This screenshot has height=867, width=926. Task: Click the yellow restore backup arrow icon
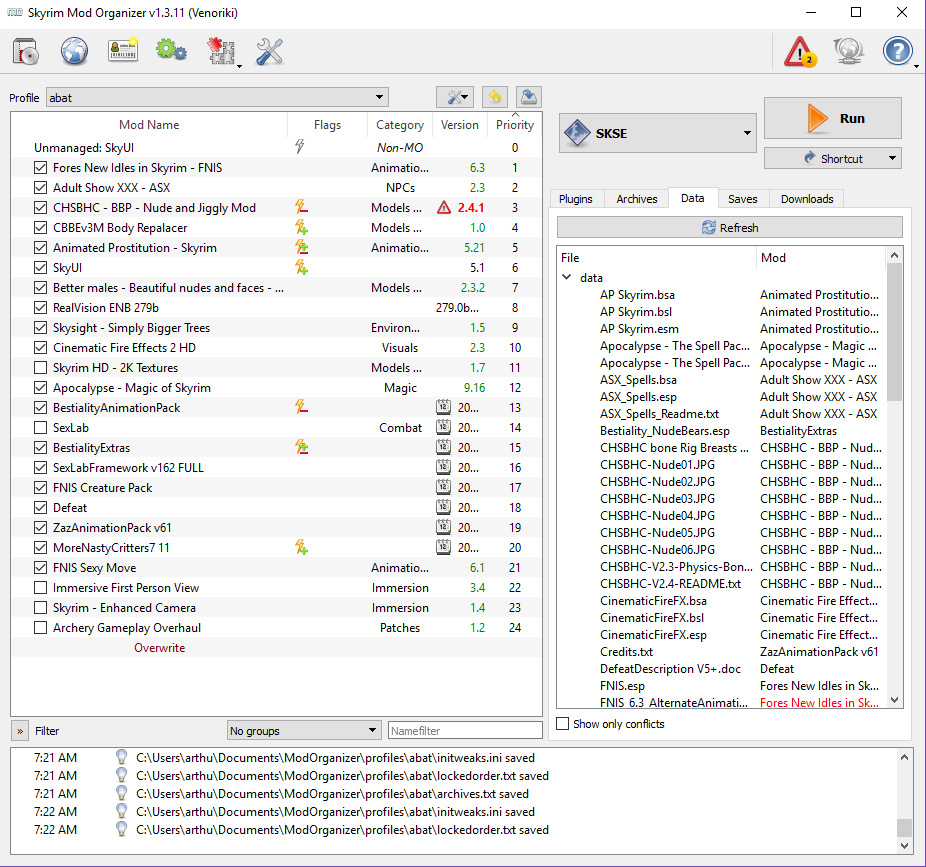click(x=495, y=97)
